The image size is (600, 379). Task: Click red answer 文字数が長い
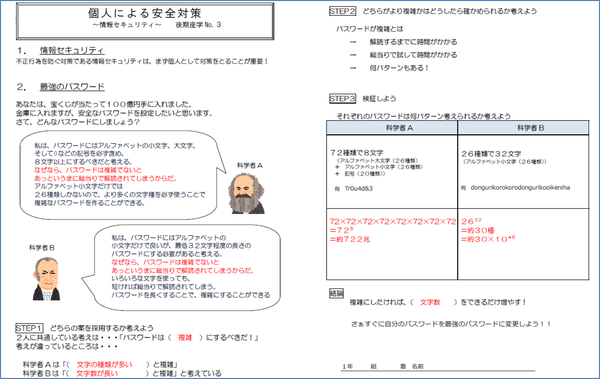[97, 373]
